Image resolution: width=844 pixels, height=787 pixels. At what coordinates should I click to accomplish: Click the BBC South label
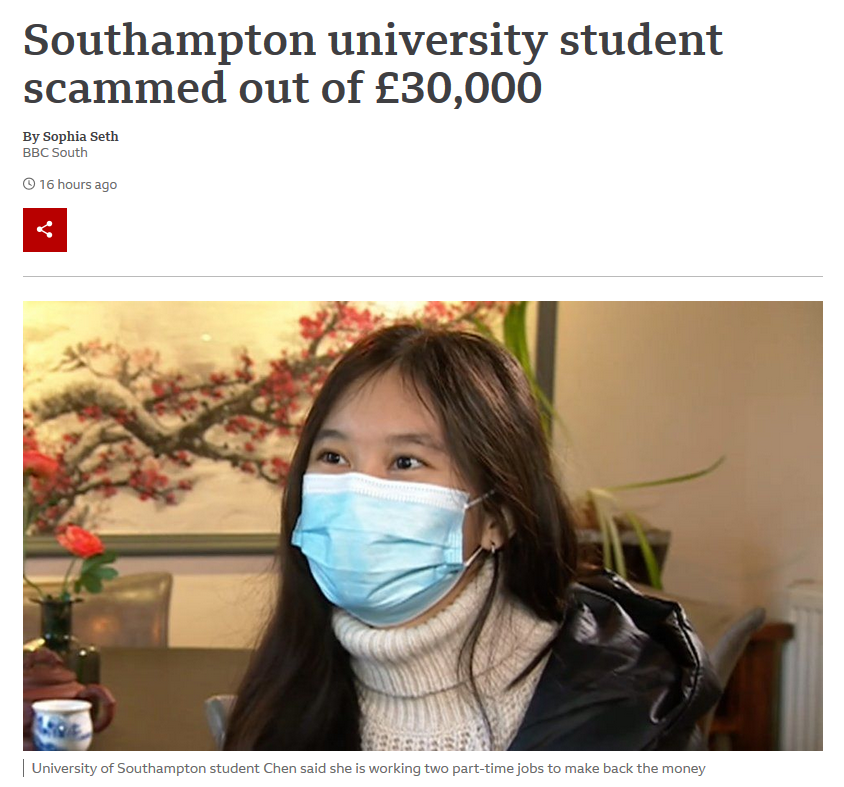pos(55,152)
